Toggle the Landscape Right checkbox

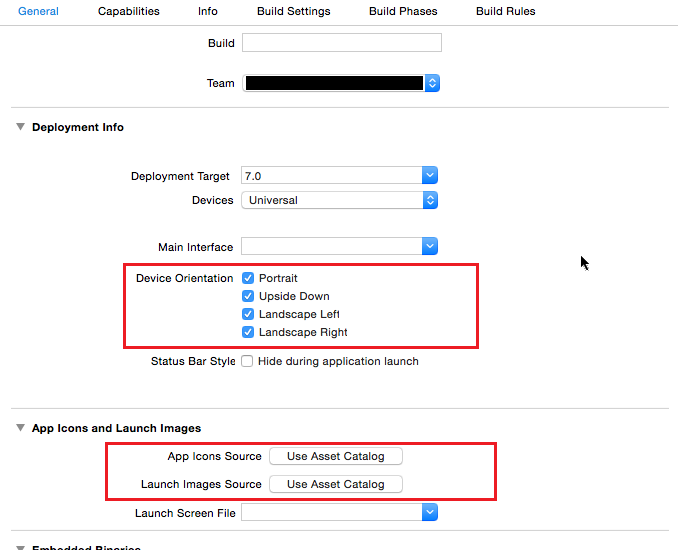[x=248, y=332]
